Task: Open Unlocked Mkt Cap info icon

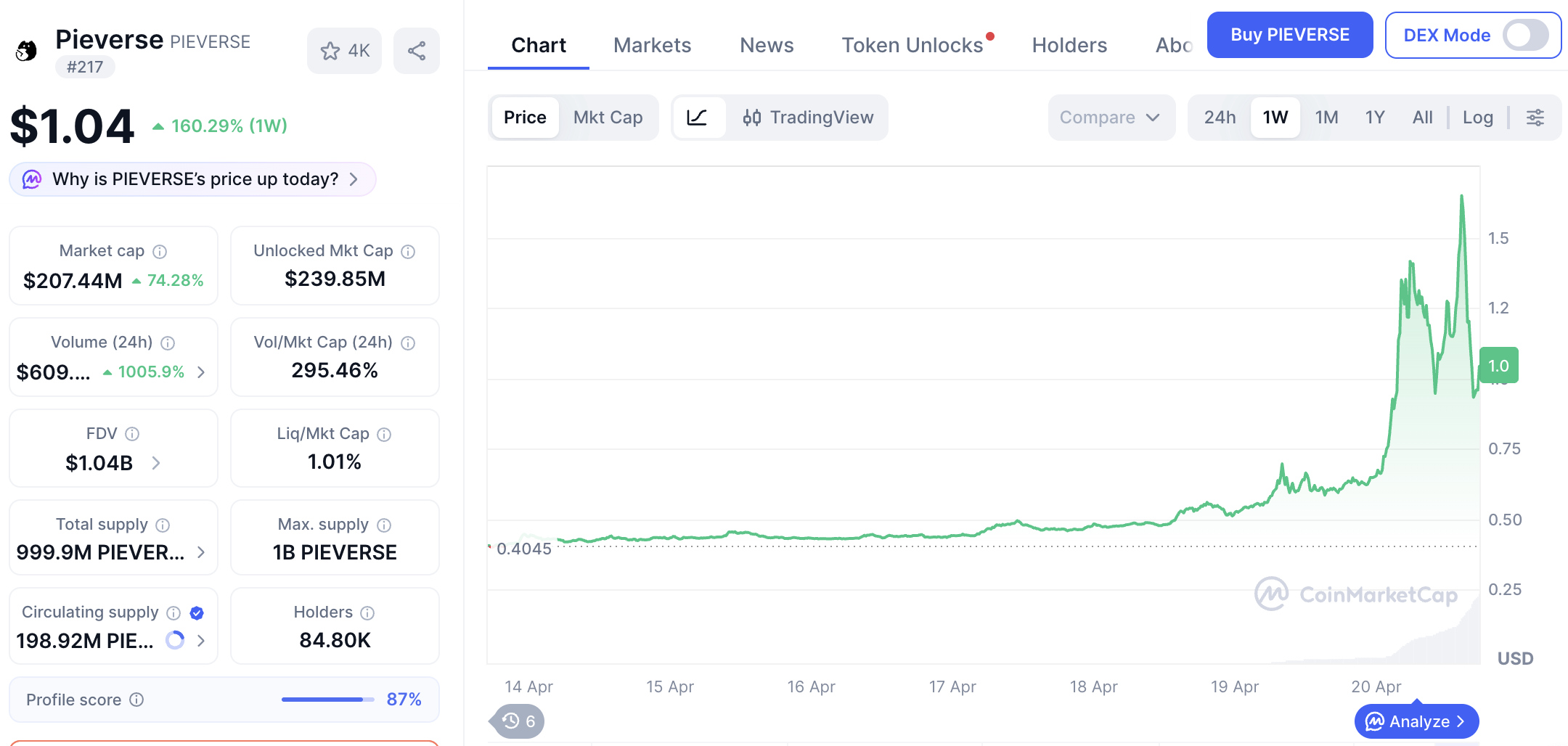Action: (x=409, y=252)
